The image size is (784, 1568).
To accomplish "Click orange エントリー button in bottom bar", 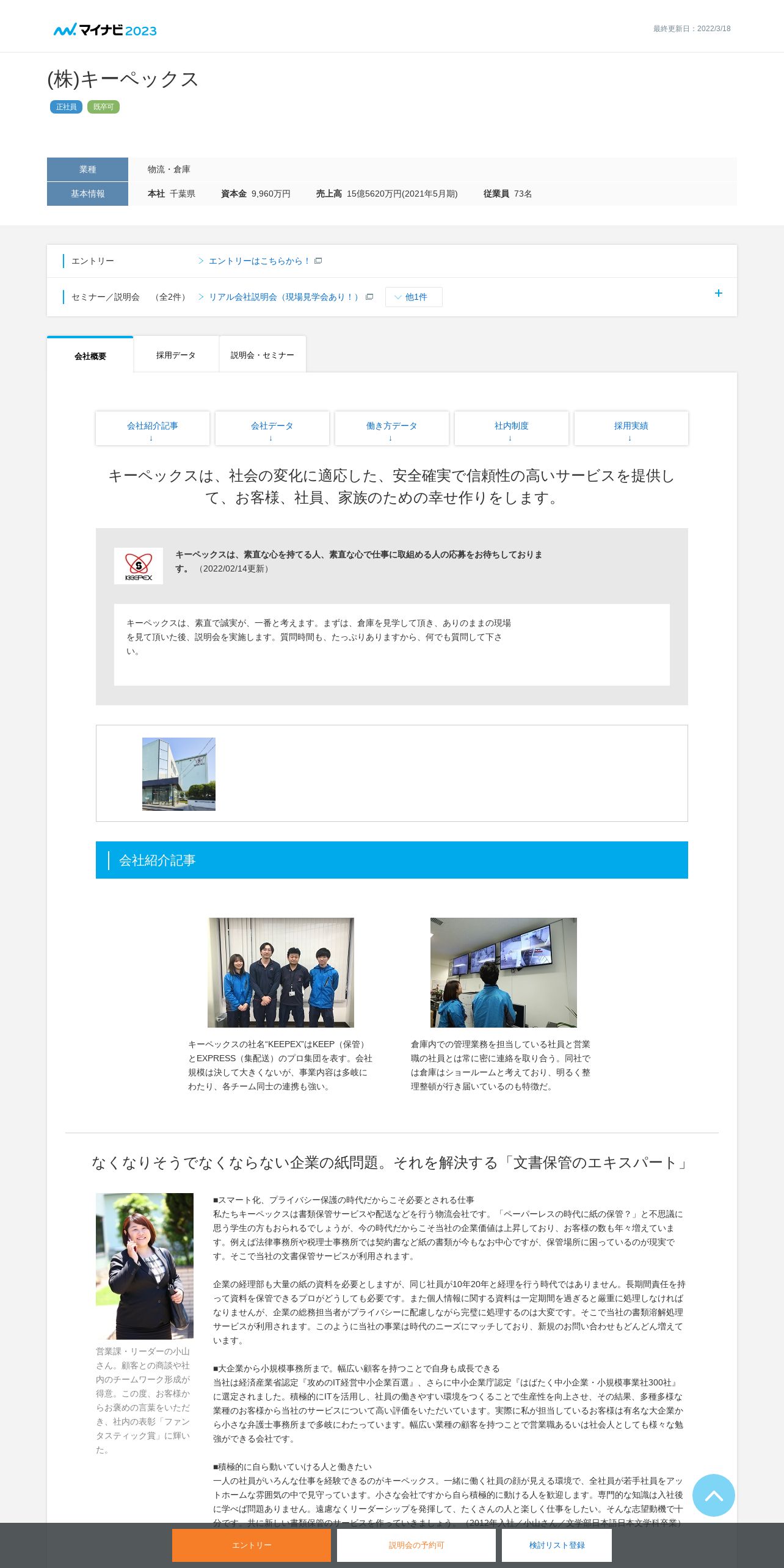I will click(x=252, y=1545).
